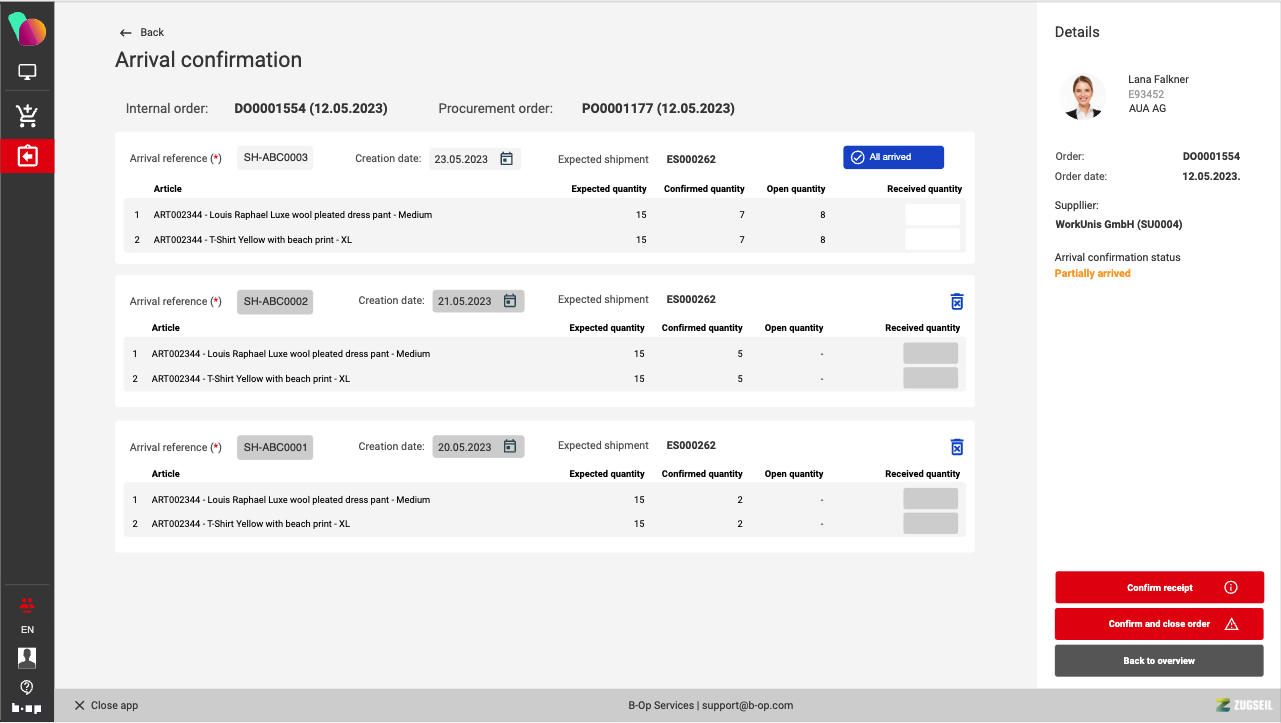Select the red arrival confirmation sidebar icon
This screenshot has width=1281, height=723.
click(27, 156)
